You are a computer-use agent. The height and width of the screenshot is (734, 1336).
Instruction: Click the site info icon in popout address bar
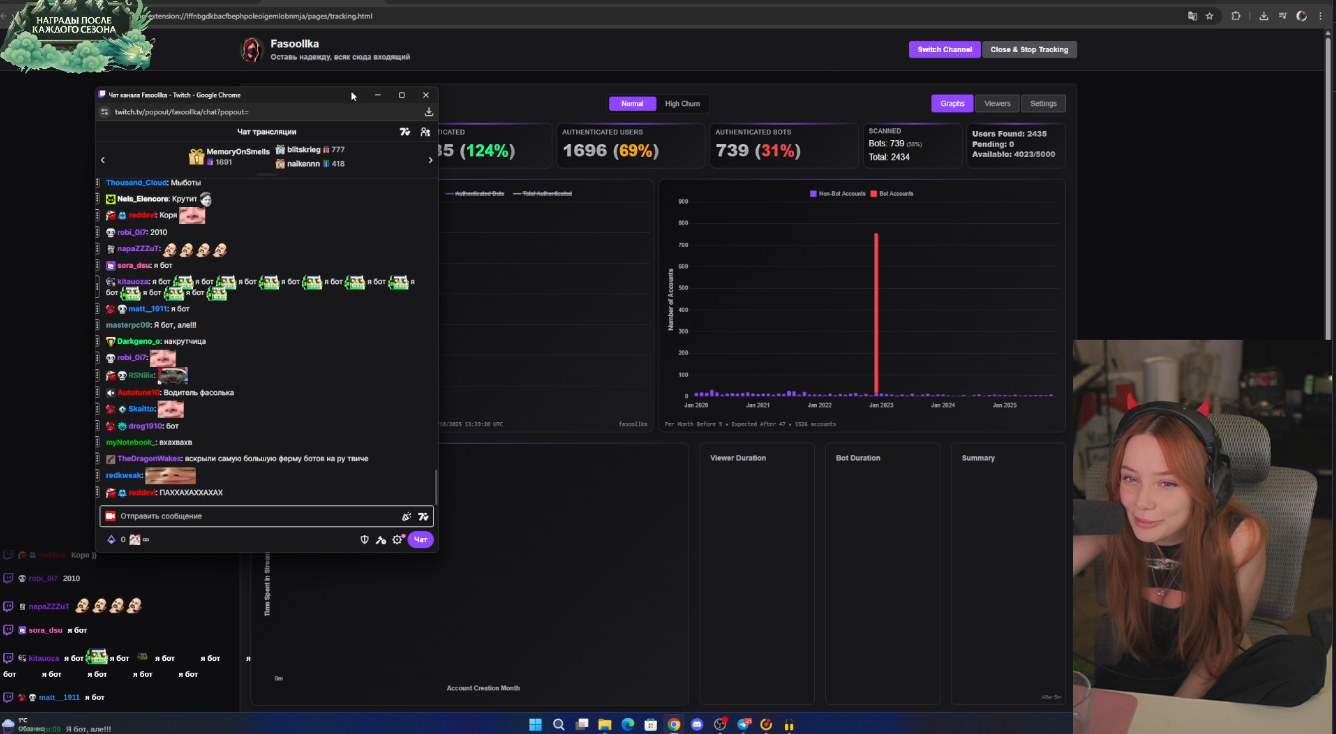[105, 112]
